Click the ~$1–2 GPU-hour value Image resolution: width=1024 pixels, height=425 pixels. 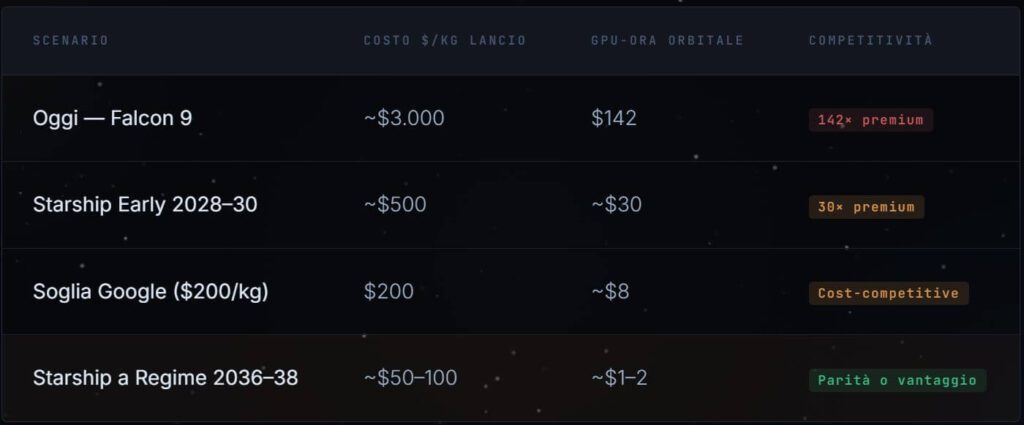619,379
